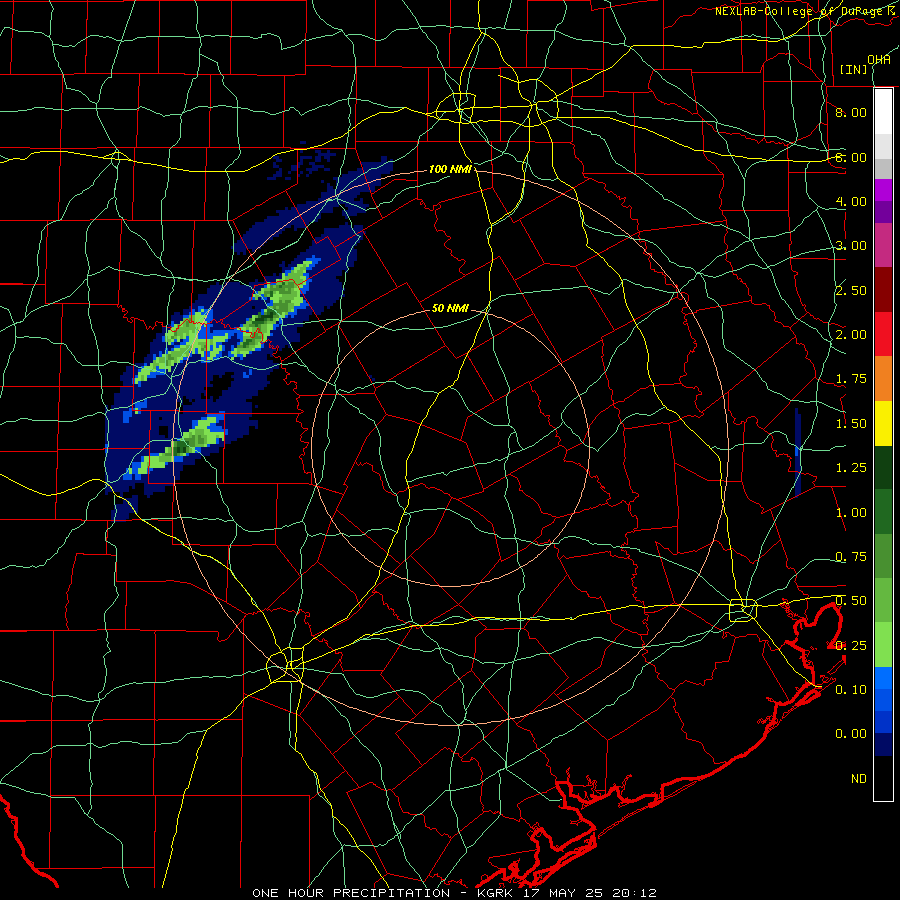The height and width of the screenshot is (900, 900).
Task: Click the ONE HOUR PRECIPITATION title text
Action: 351,893
